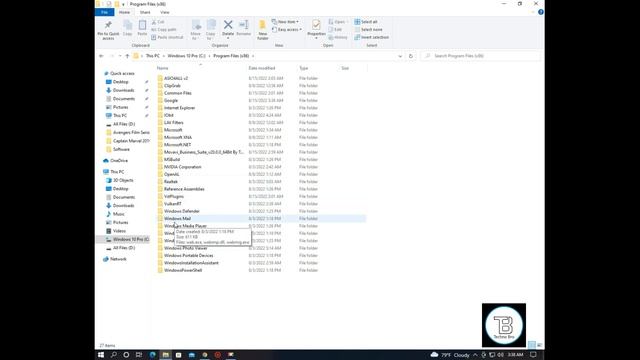Click the taskbar Search magnifier icon

[x=113, y=355]
